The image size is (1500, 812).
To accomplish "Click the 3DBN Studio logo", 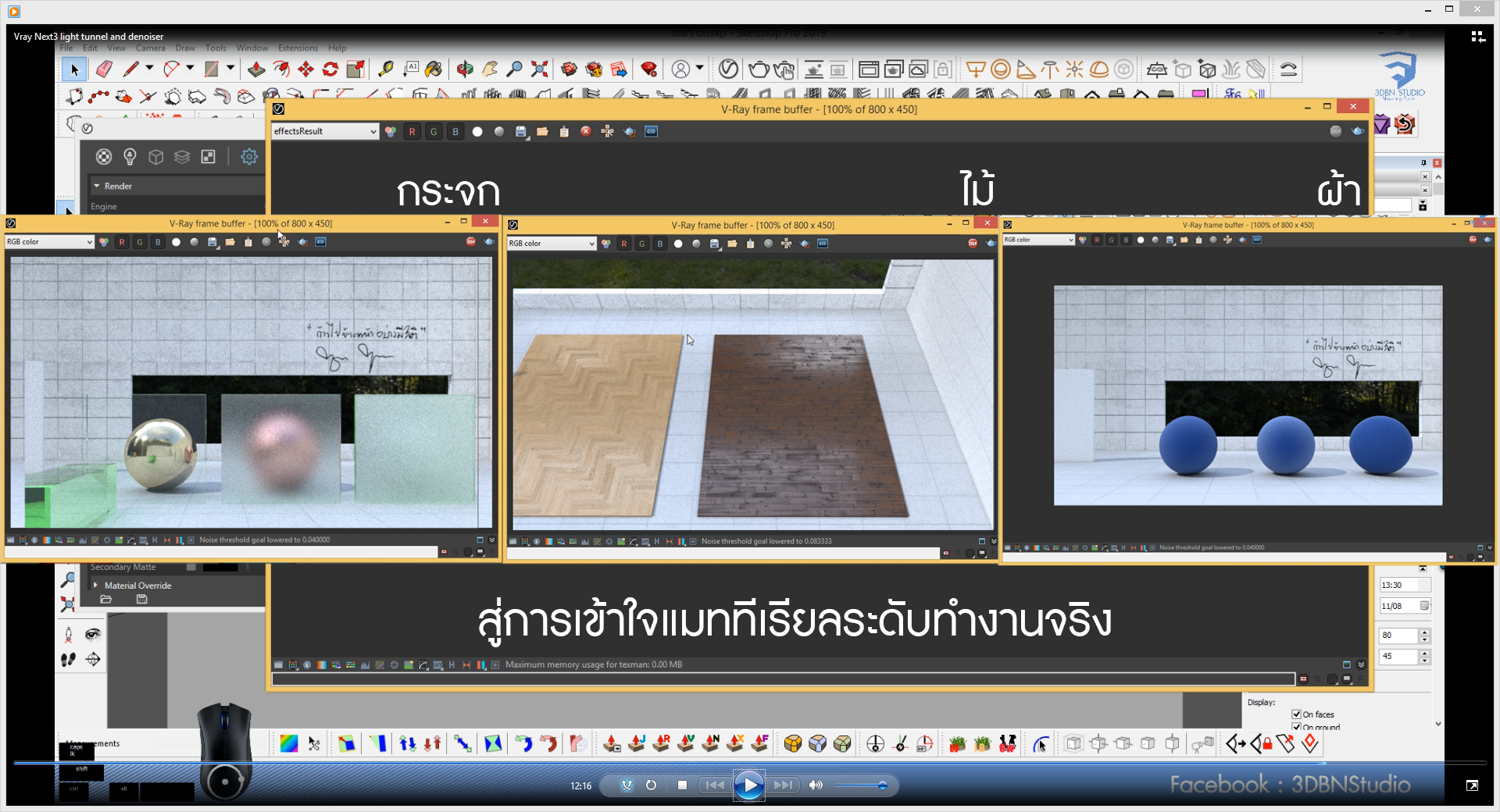I will (x=1399, y=76).
